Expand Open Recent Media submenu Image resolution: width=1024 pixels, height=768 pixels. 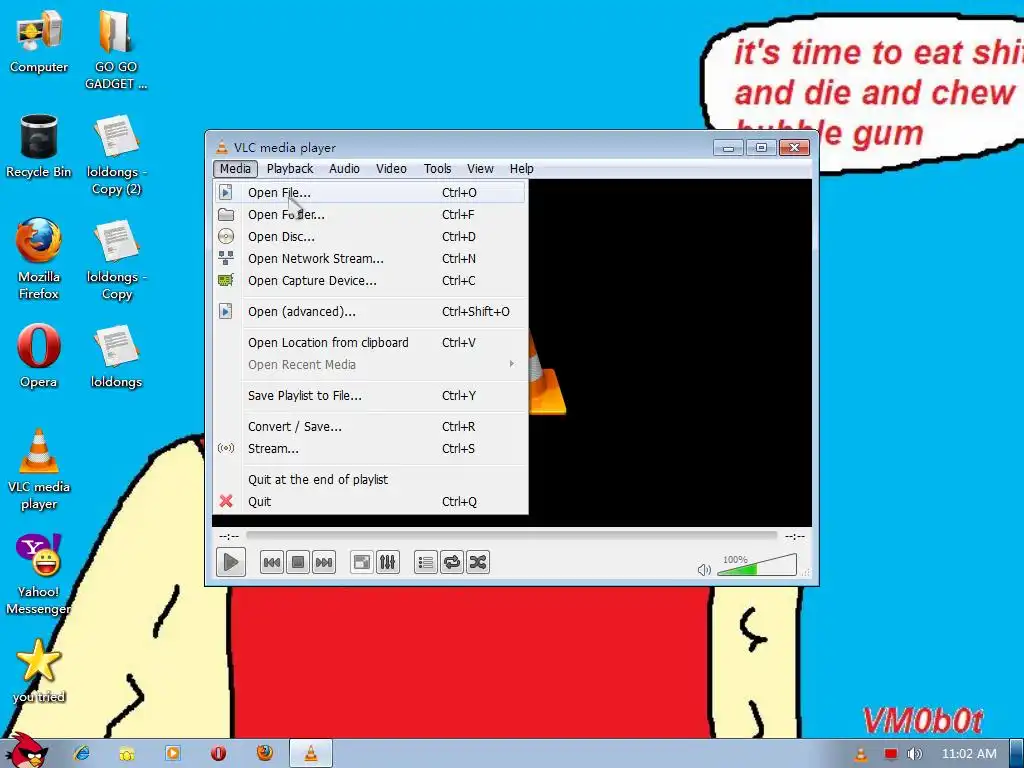coord(370,365)
